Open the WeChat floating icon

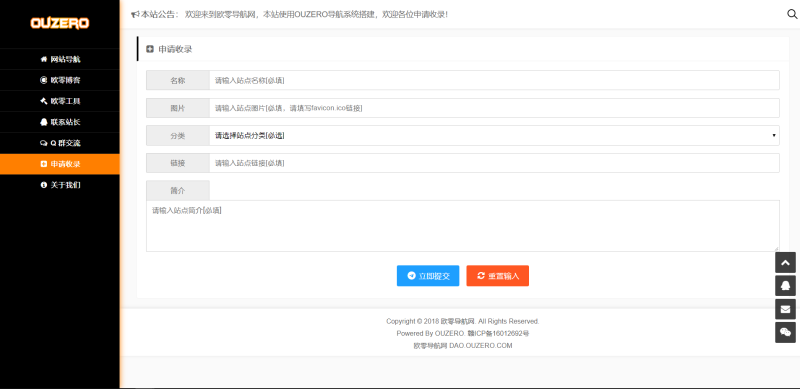coord(785,332)
